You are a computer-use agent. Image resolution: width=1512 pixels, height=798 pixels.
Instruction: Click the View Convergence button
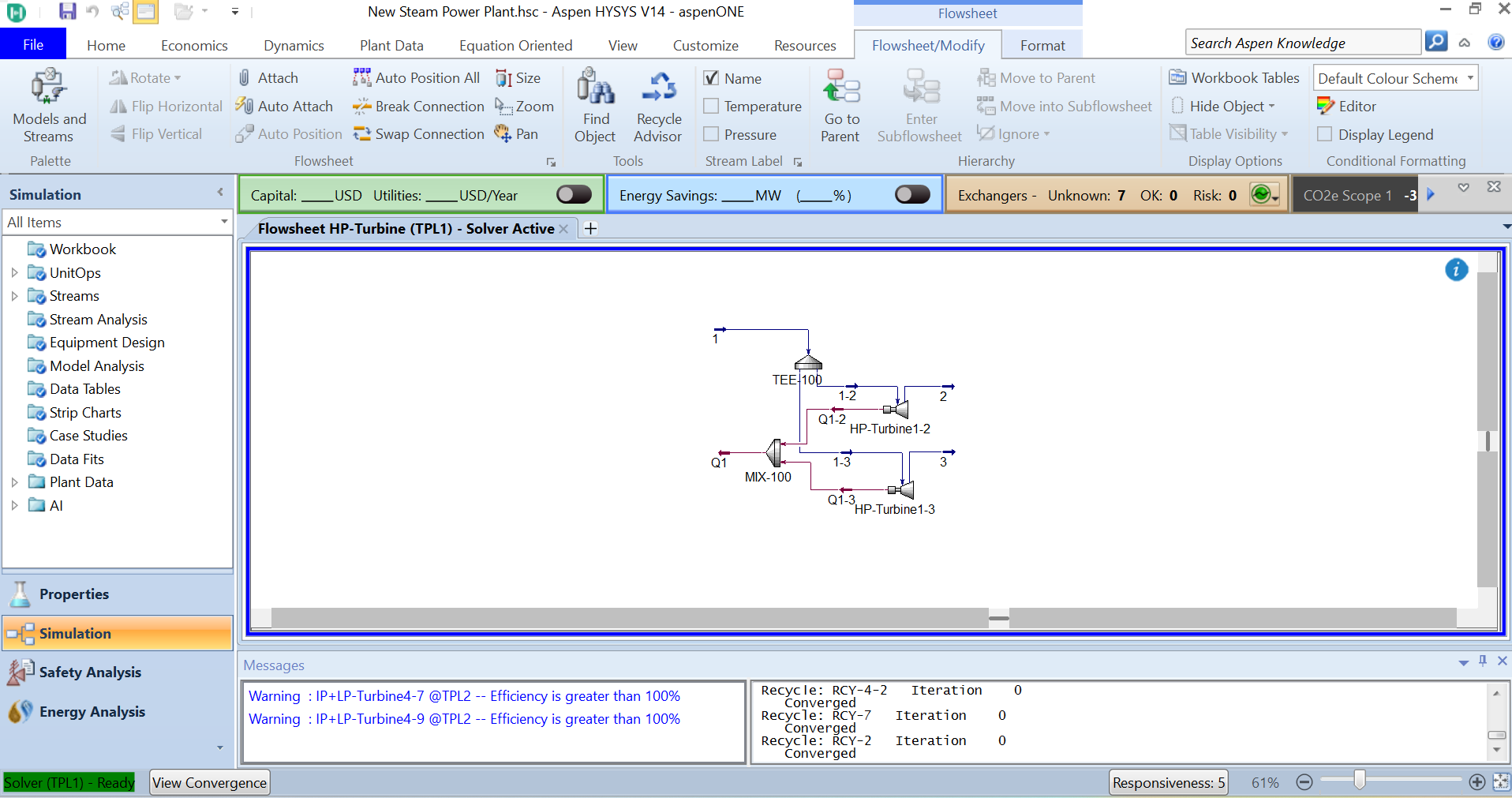pyautogui.click(x=210, y=783)
